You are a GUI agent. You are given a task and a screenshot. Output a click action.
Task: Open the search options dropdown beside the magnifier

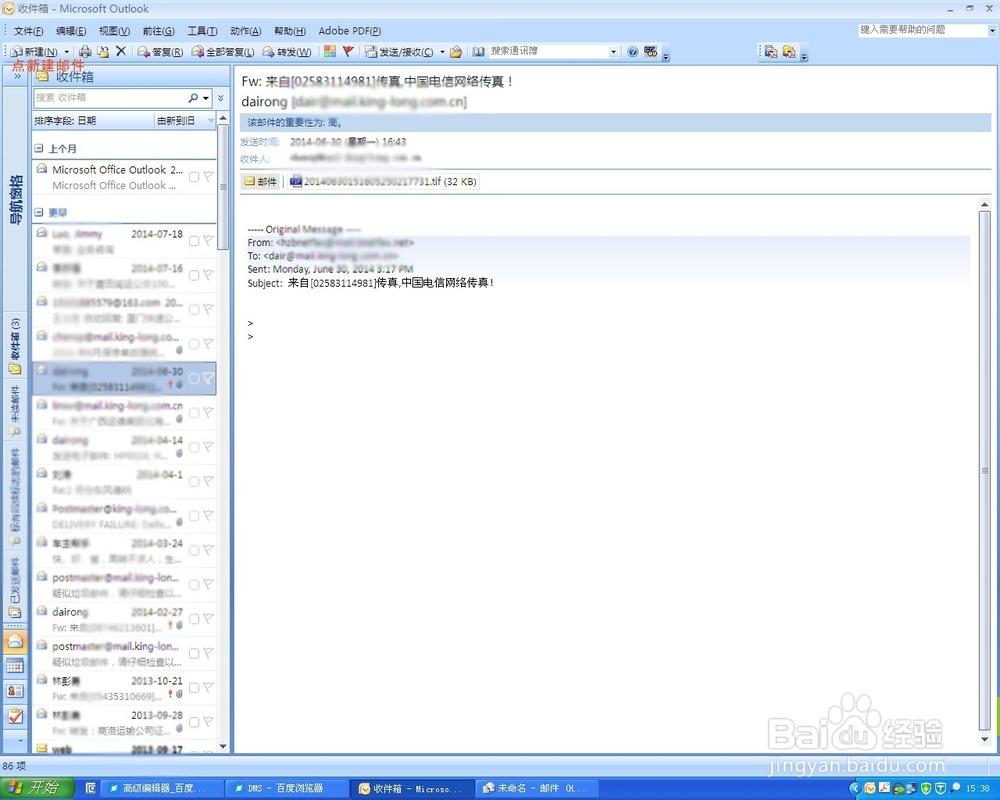(206, 98)
